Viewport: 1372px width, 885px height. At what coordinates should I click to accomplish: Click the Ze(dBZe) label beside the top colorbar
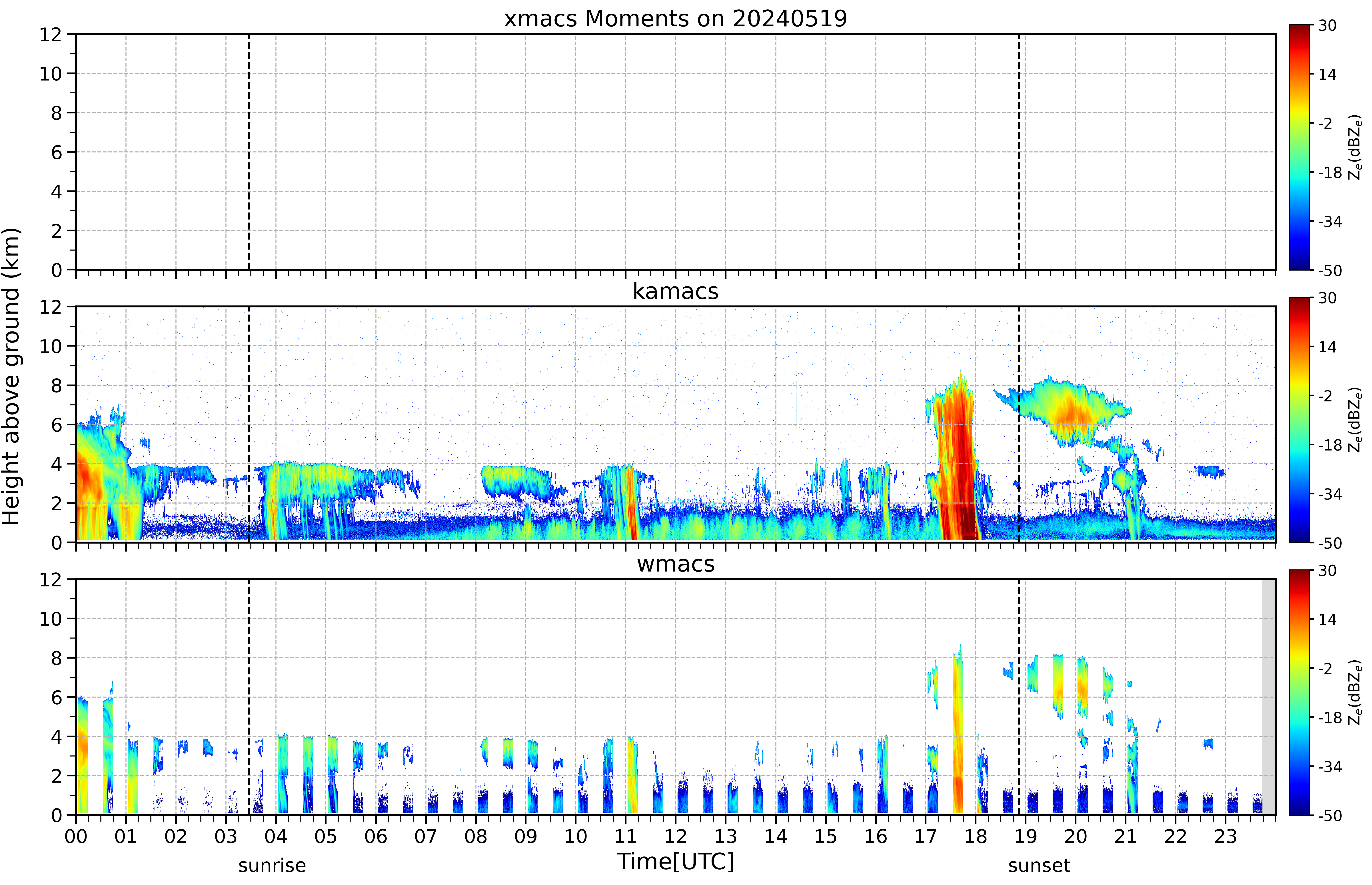1355,147
